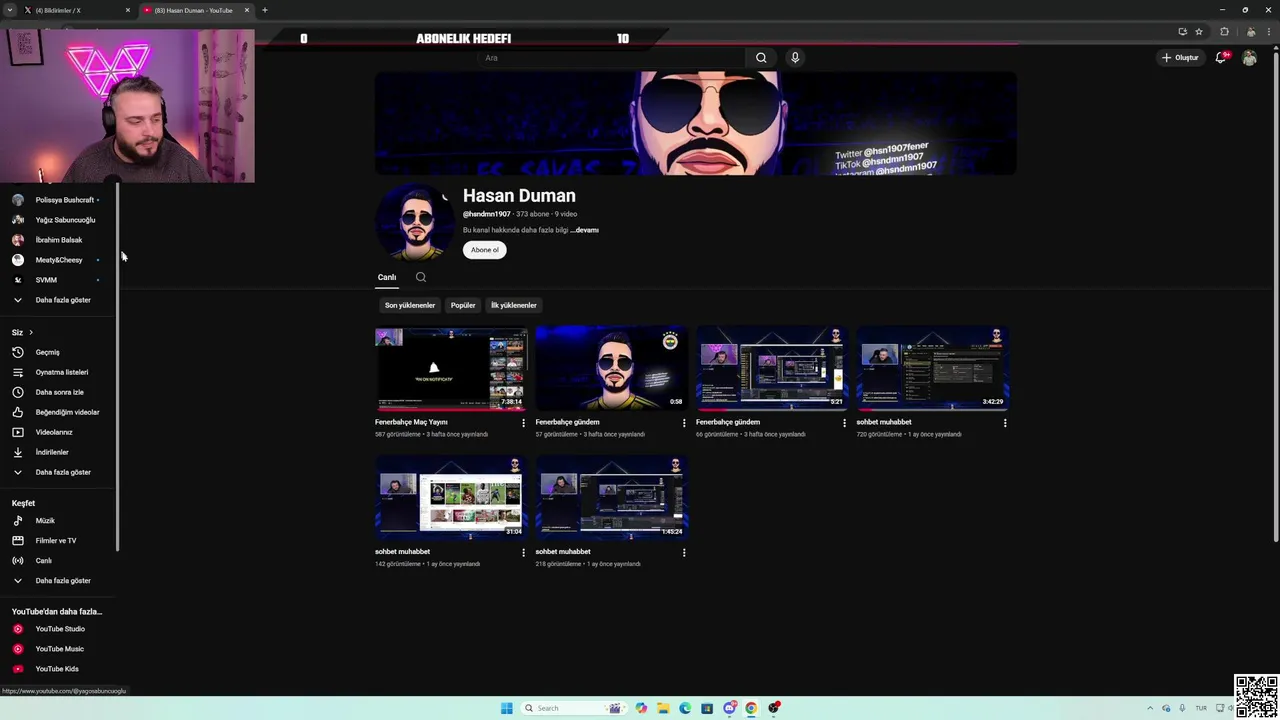Open options menu for Fenerbahçe Maç Yayını

523,423
